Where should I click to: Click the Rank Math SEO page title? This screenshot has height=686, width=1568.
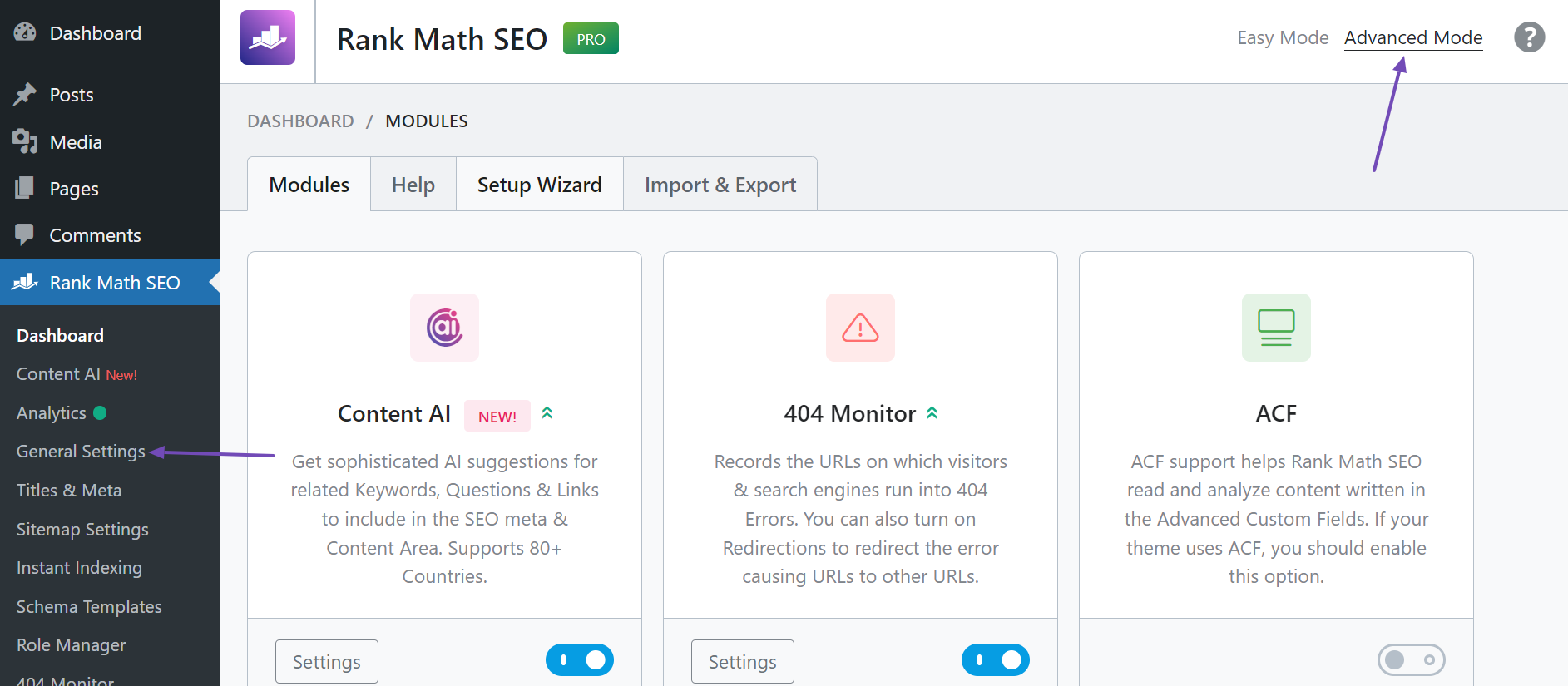tap(442, 39)
